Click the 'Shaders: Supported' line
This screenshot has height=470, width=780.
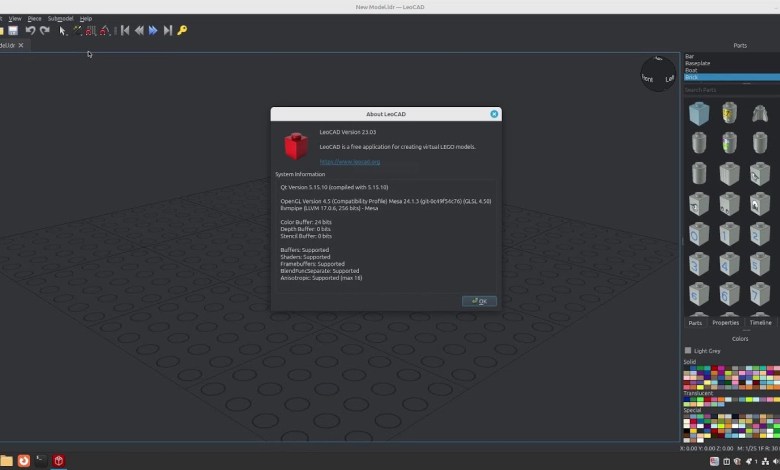pyautogui.click(x=305, y=257)
